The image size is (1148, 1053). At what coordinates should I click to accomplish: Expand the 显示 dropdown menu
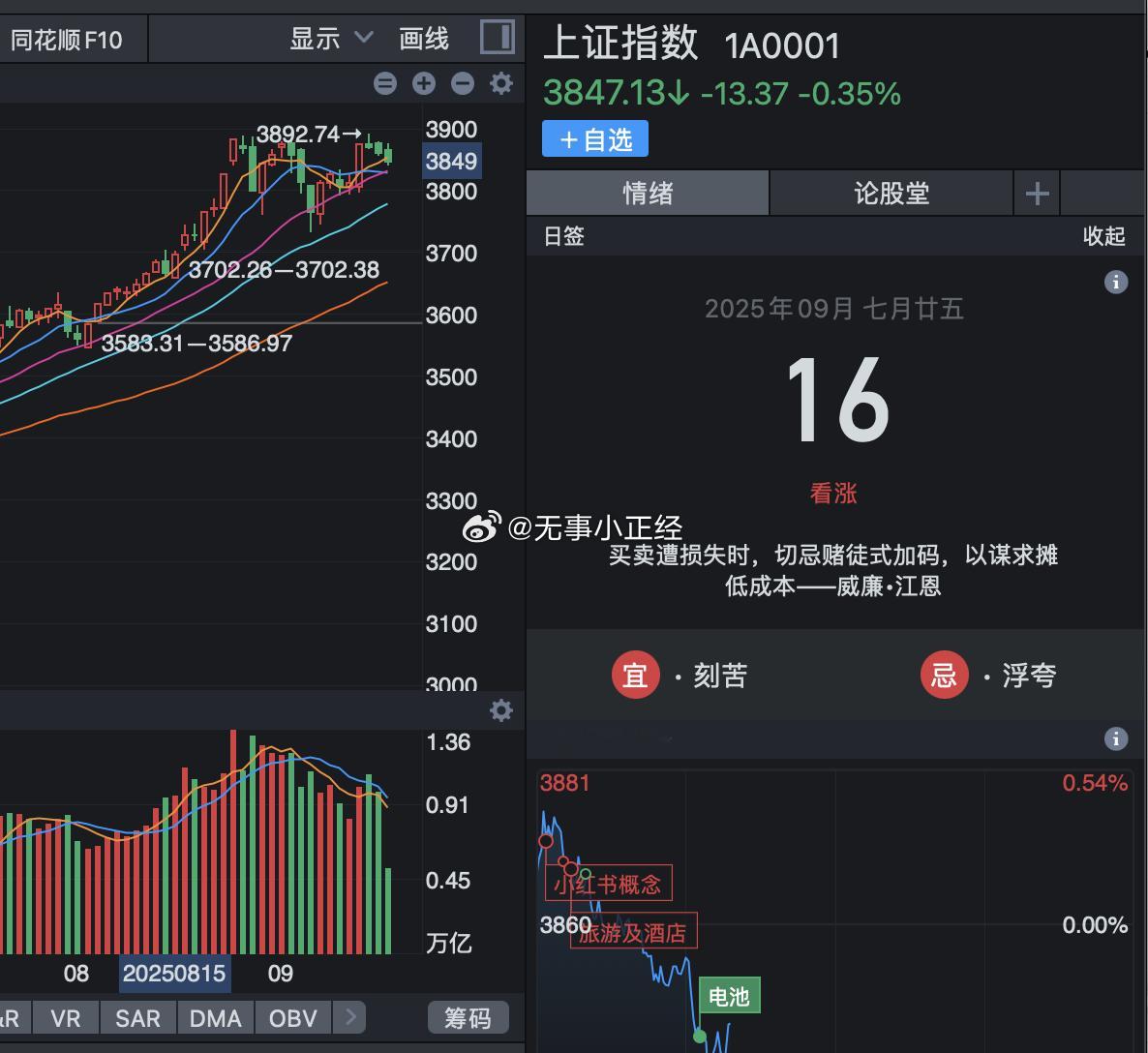[x=331, y=38]
